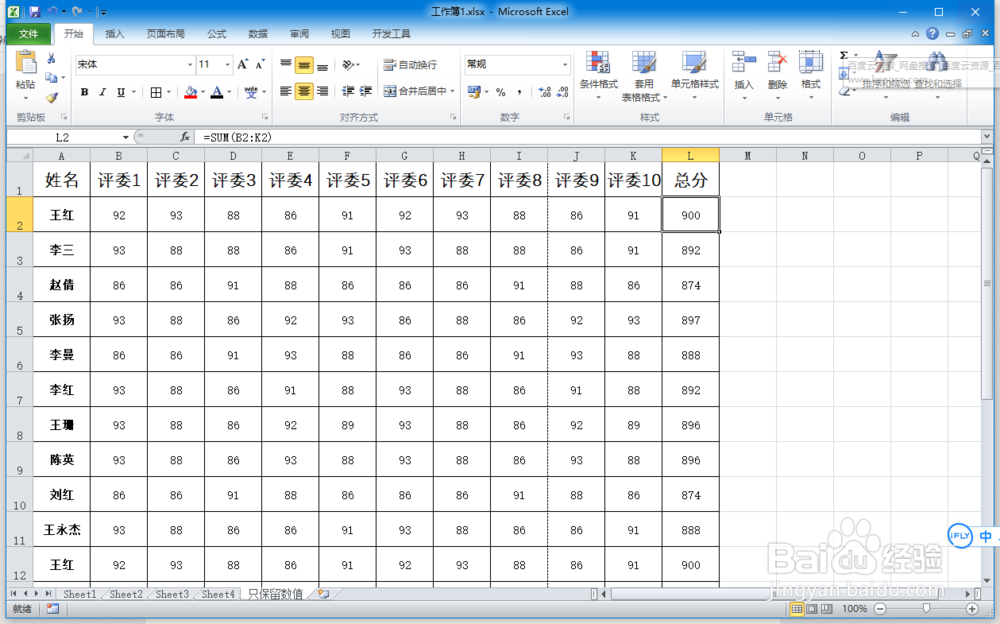Select column L header
1000x624 pixels.
[690, 156]
